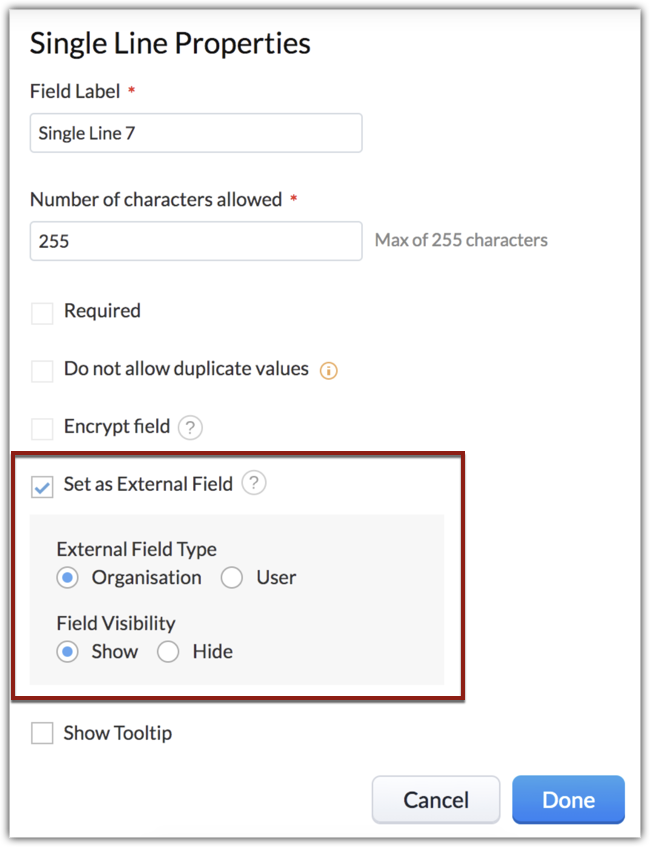650x847 pixels.
Task: Tick Do not allow duplicate values checkbox
Action: tap(42, 371)
